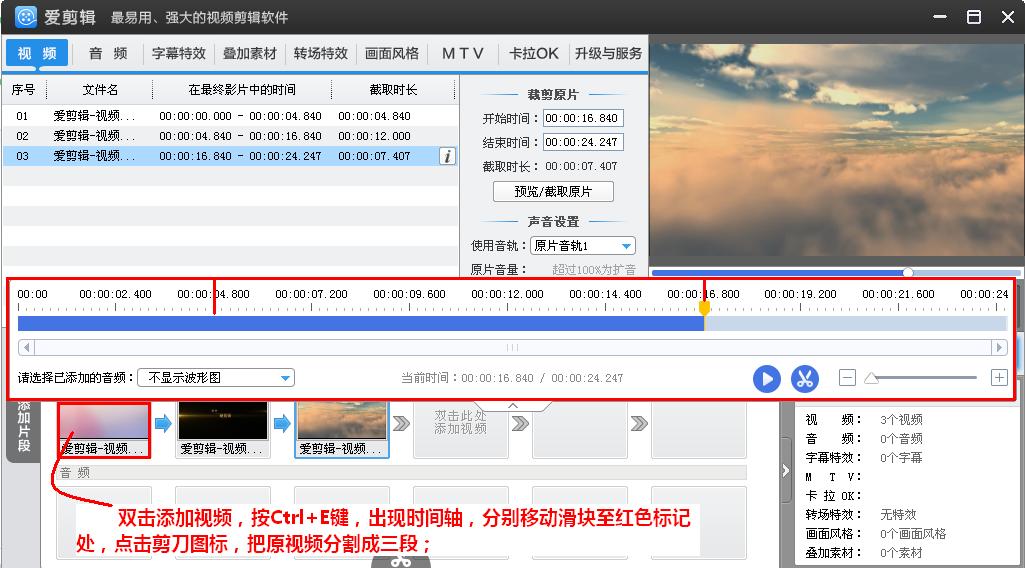Click the info icon on row 03

coord(447,156)
